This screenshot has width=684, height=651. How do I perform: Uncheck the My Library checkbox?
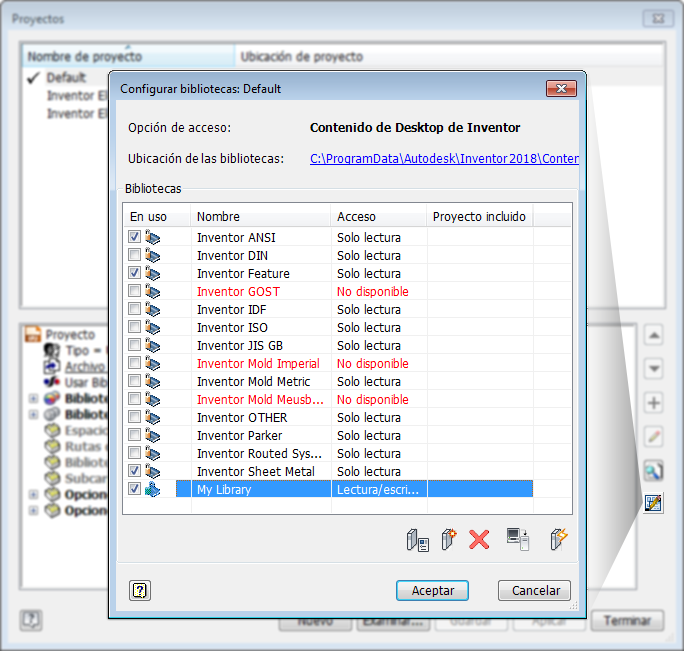(134, 489)
